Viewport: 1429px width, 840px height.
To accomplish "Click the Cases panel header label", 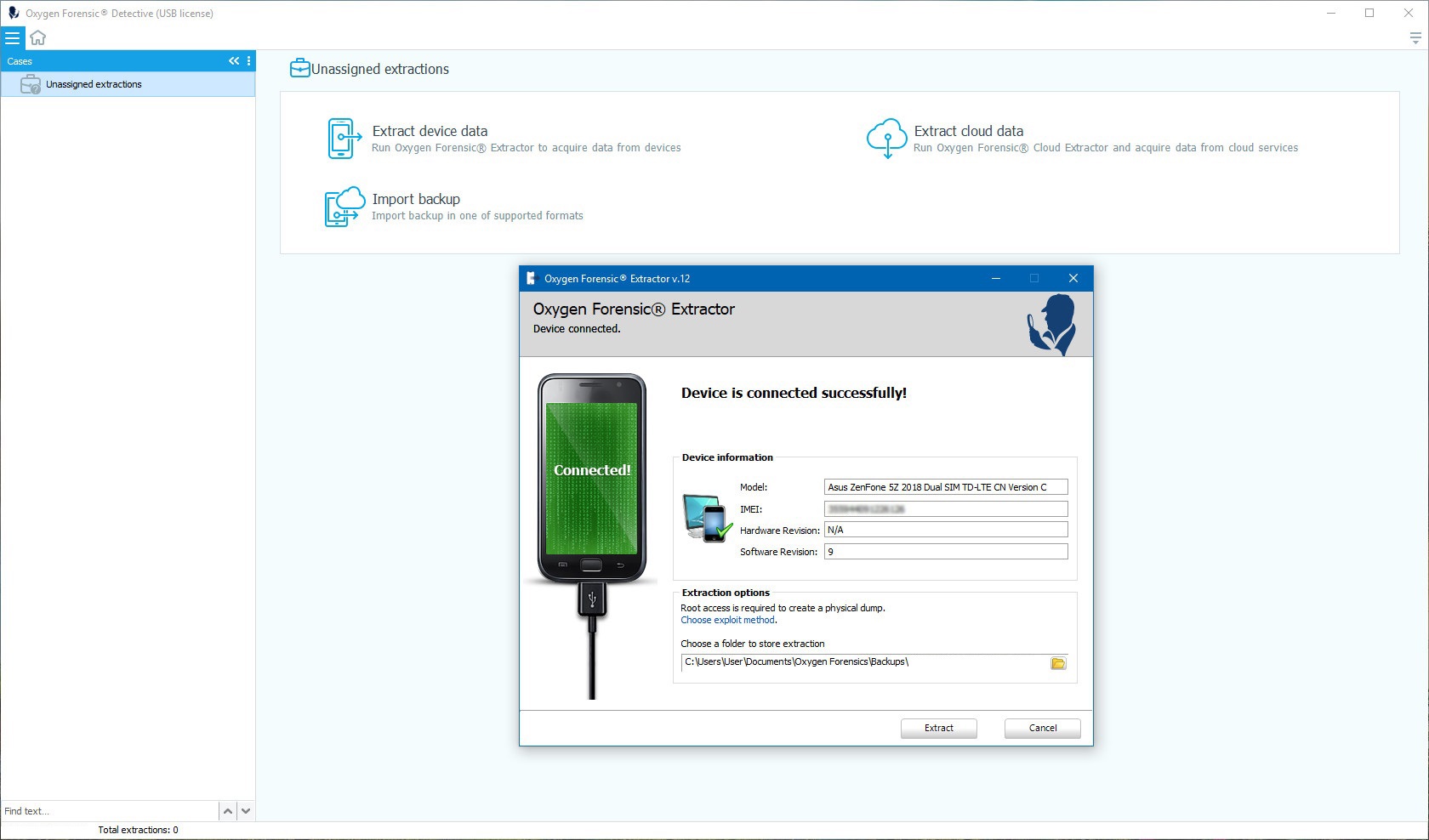I will [x=20, y=61].
